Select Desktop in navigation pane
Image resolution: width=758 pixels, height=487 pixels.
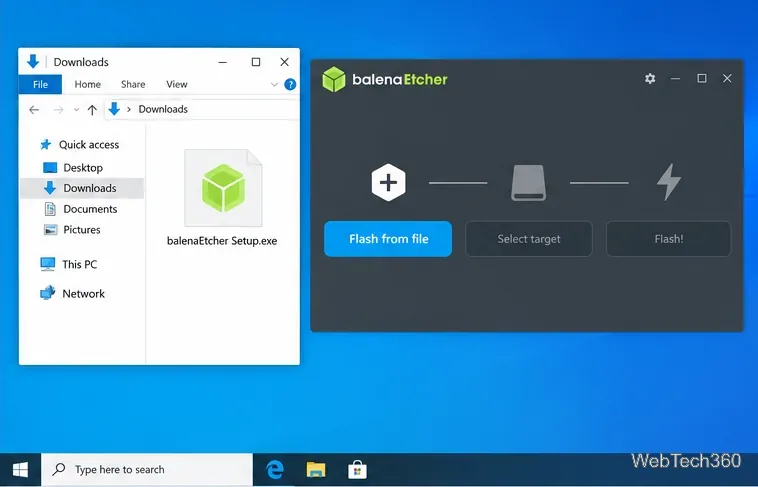(73, 168)
